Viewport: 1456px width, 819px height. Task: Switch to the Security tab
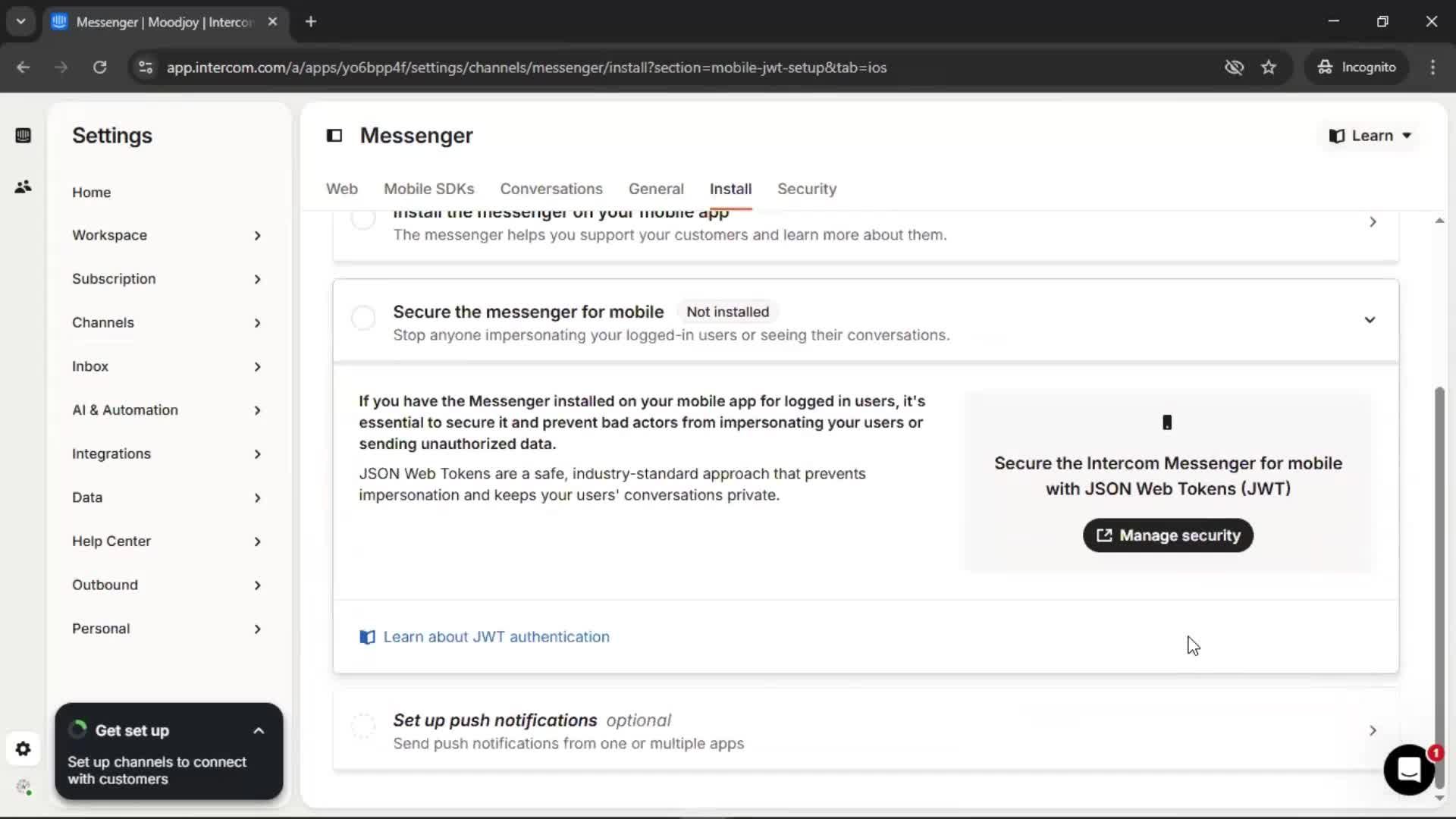(806, 189)
